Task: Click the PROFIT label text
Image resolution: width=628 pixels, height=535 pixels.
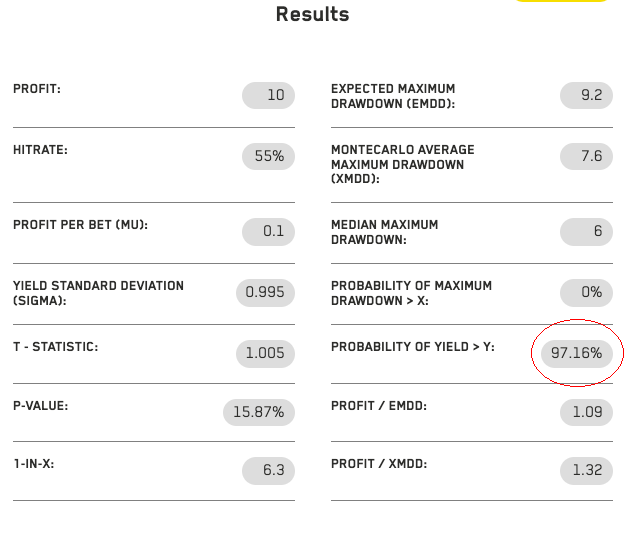Action: [x=37, y=89]
